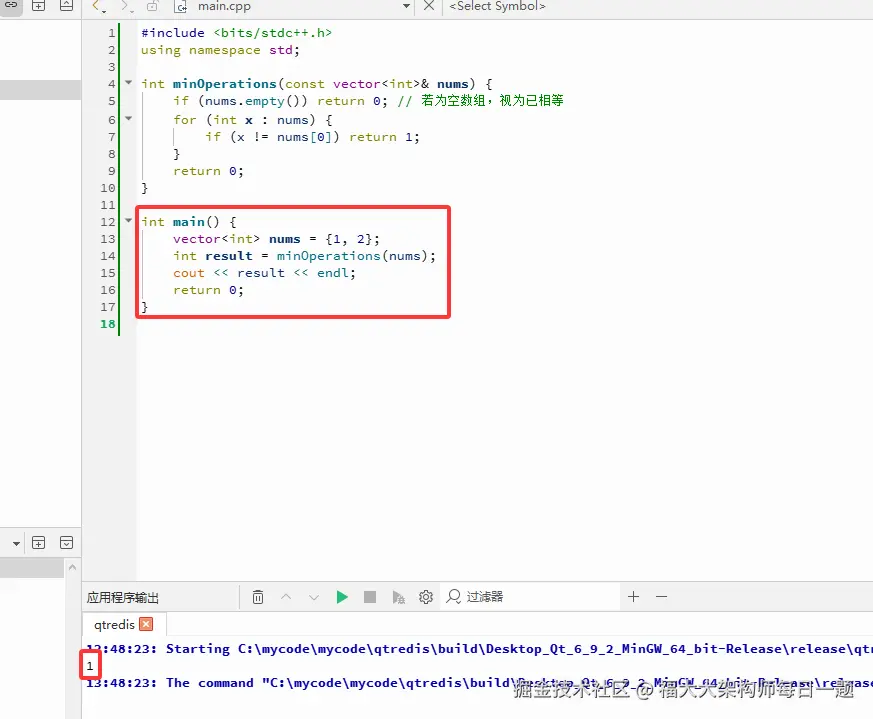
Task: Click 'int result = minOperations(nums);' line
Action: tap(304, 256)
